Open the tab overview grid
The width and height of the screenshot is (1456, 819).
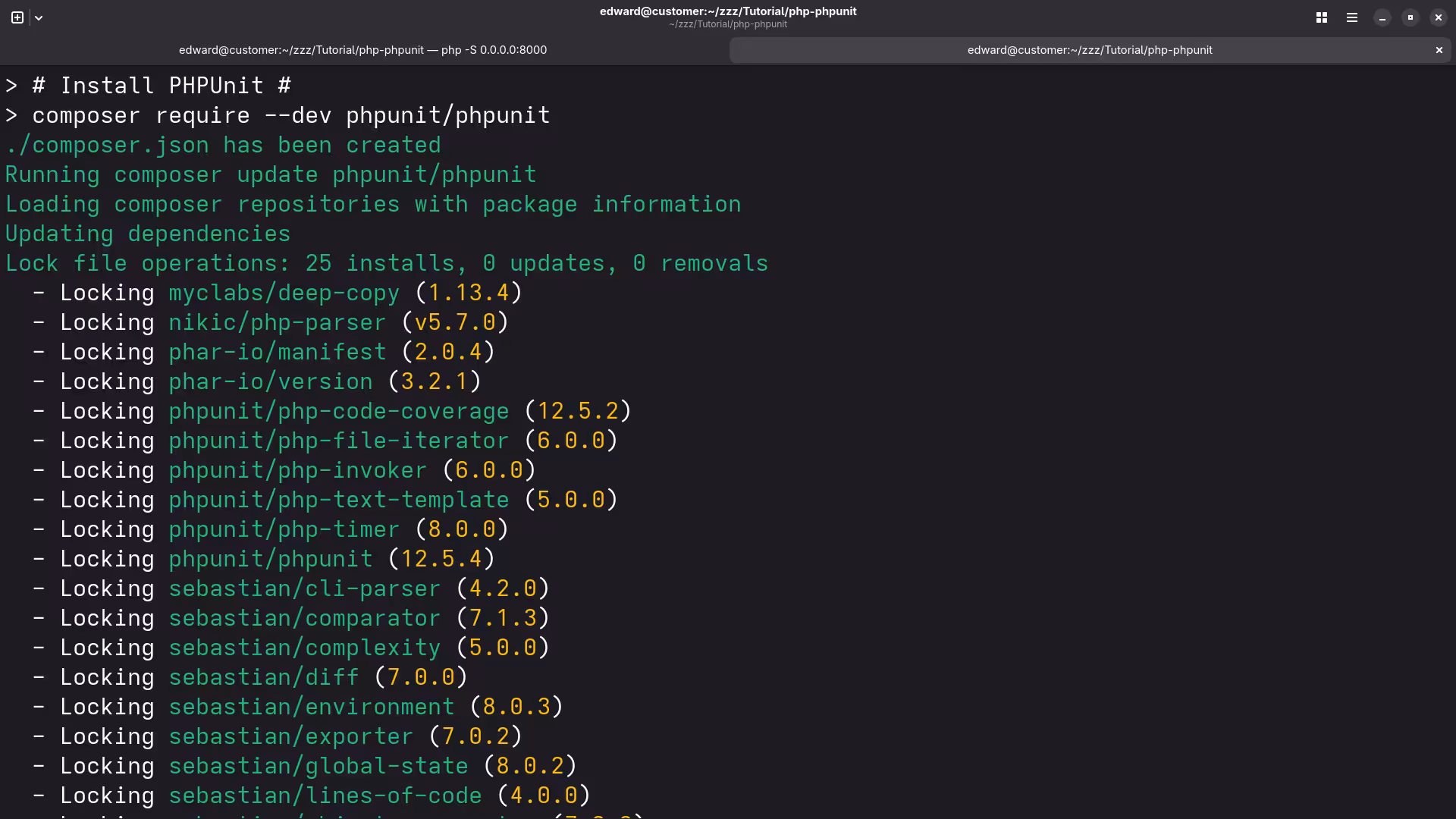(x=1322, y=17)
